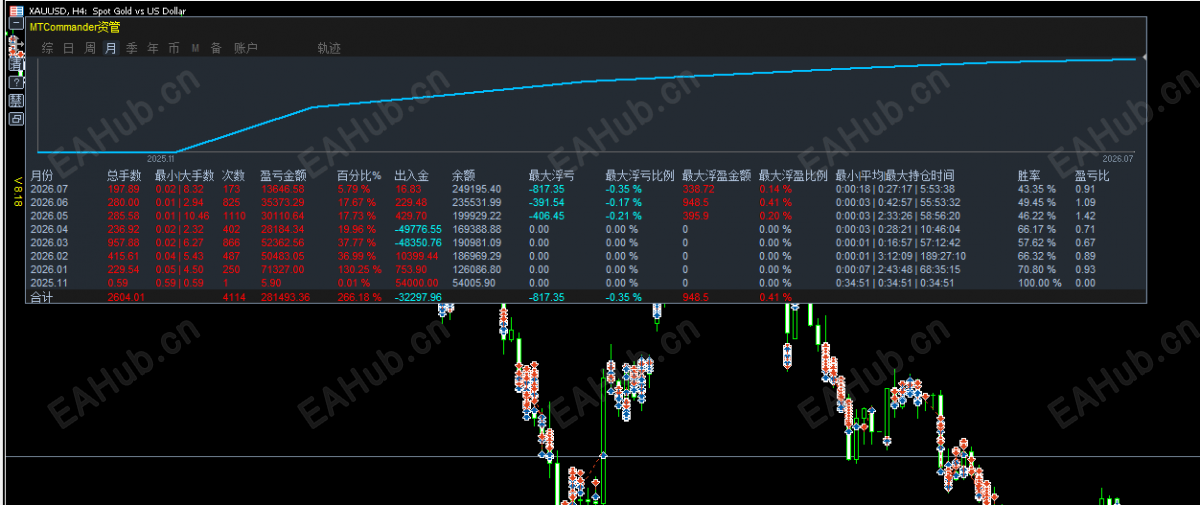Click the 慧 sidebar button
Screen dimensions: 1200x505
click(16, 100)
